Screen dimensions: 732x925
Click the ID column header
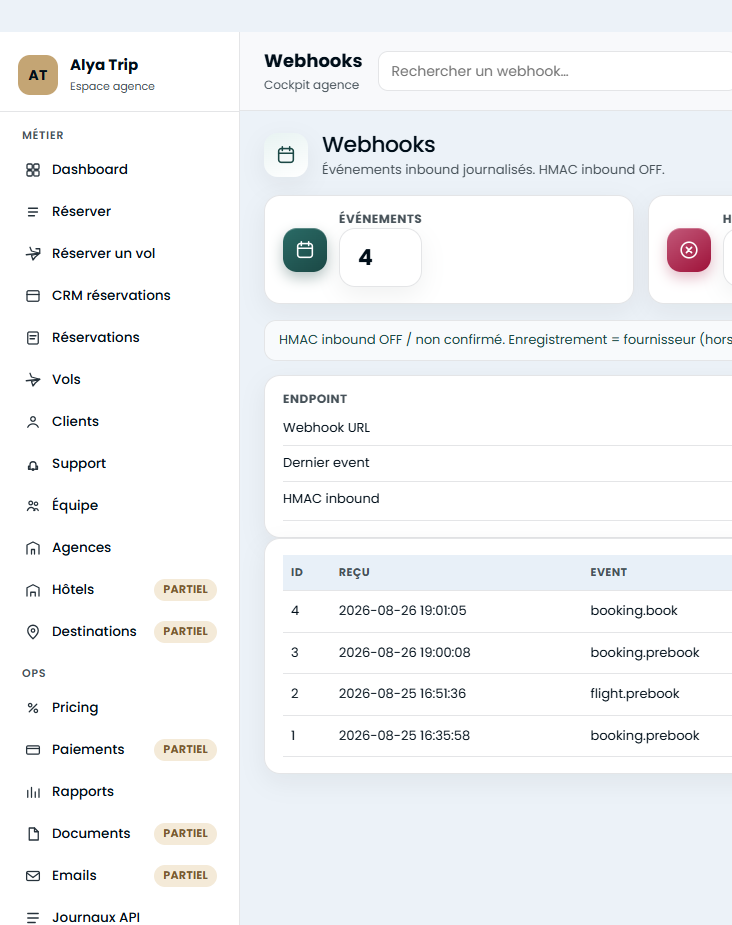(x=297, y=572)
